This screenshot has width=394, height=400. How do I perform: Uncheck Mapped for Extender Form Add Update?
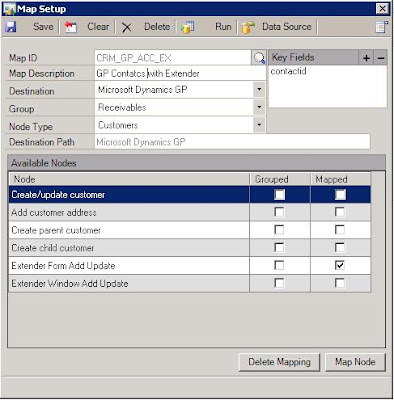coord(340,265)
